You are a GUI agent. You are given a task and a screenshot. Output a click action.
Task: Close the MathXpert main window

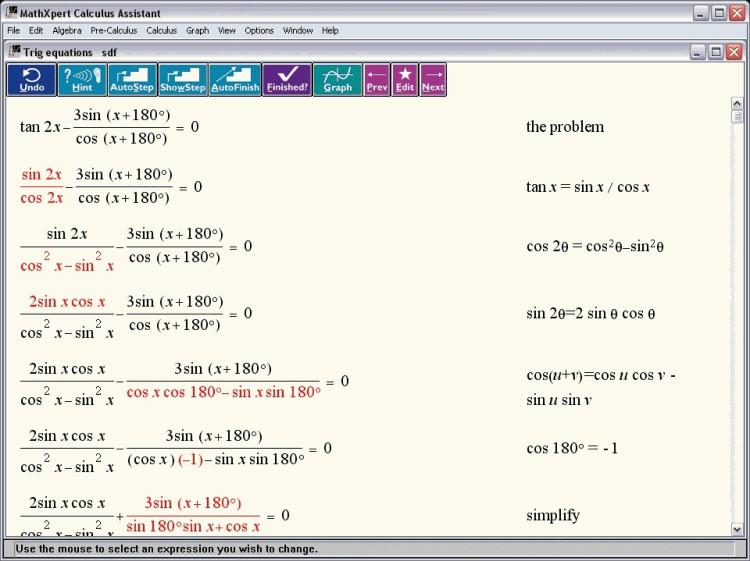(x=737, y=13)
